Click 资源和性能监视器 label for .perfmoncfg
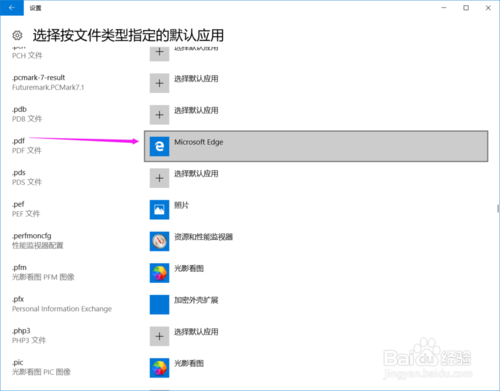Viewport: 500px width, 391px height. (203, 237)
